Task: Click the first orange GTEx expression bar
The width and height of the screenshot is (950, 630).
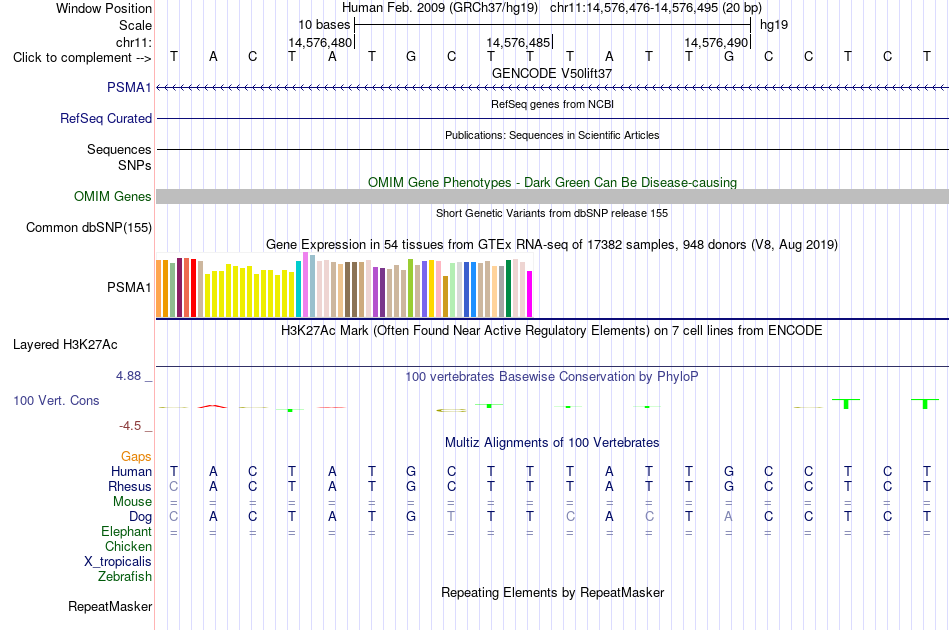Action: click(x=159, y=288)
